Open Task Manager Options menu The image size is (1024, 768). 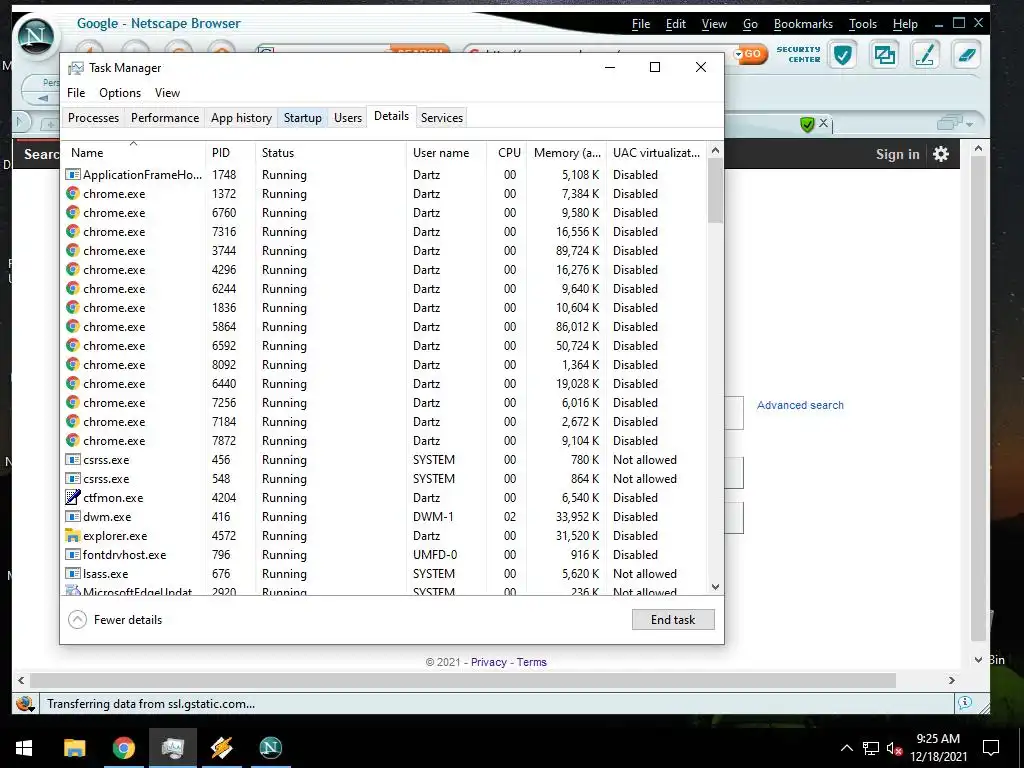point(120,93)
